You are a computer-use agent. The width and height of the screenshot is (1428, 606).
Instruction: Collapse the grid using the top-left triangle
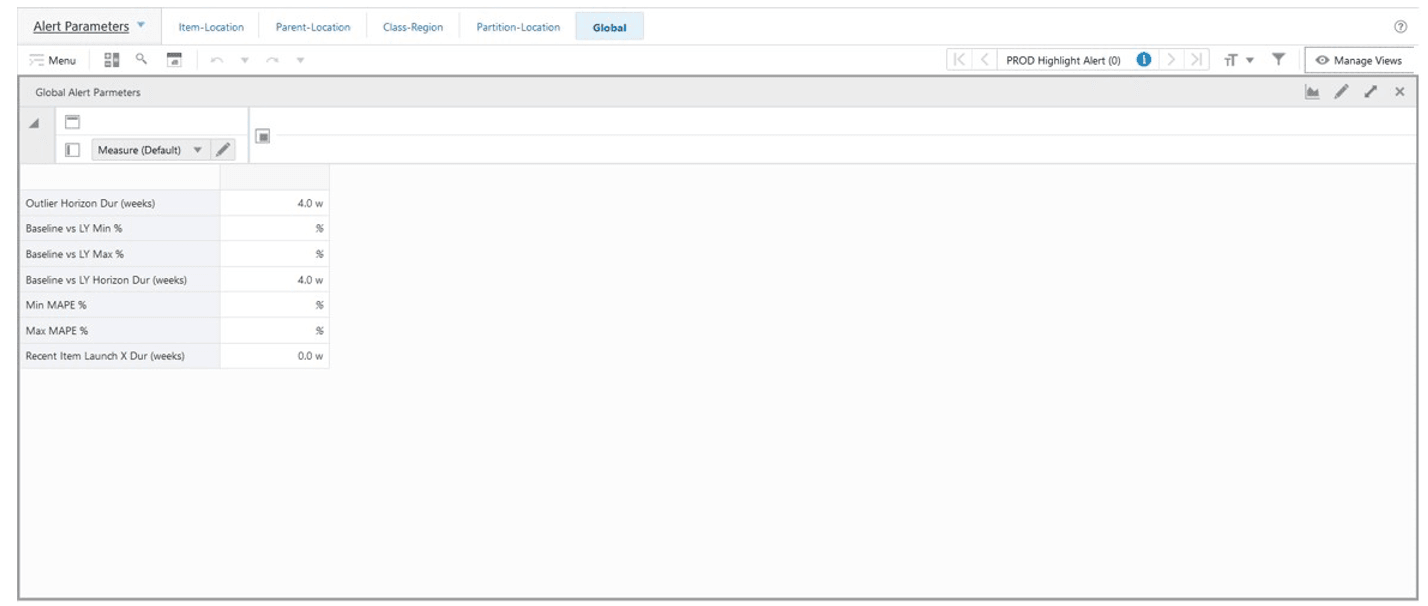pos(33,124)
